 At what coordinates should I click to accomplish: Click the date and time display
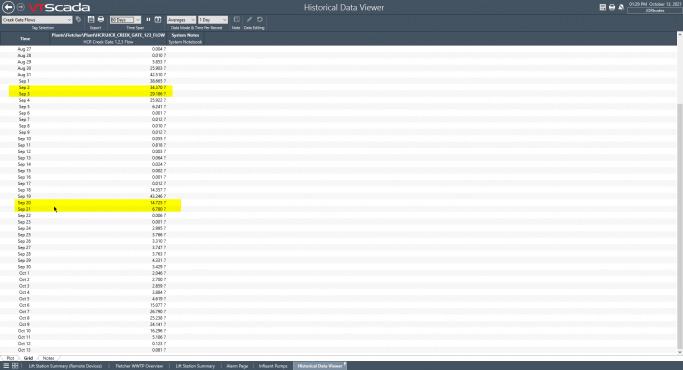click(x=655, y=4)
